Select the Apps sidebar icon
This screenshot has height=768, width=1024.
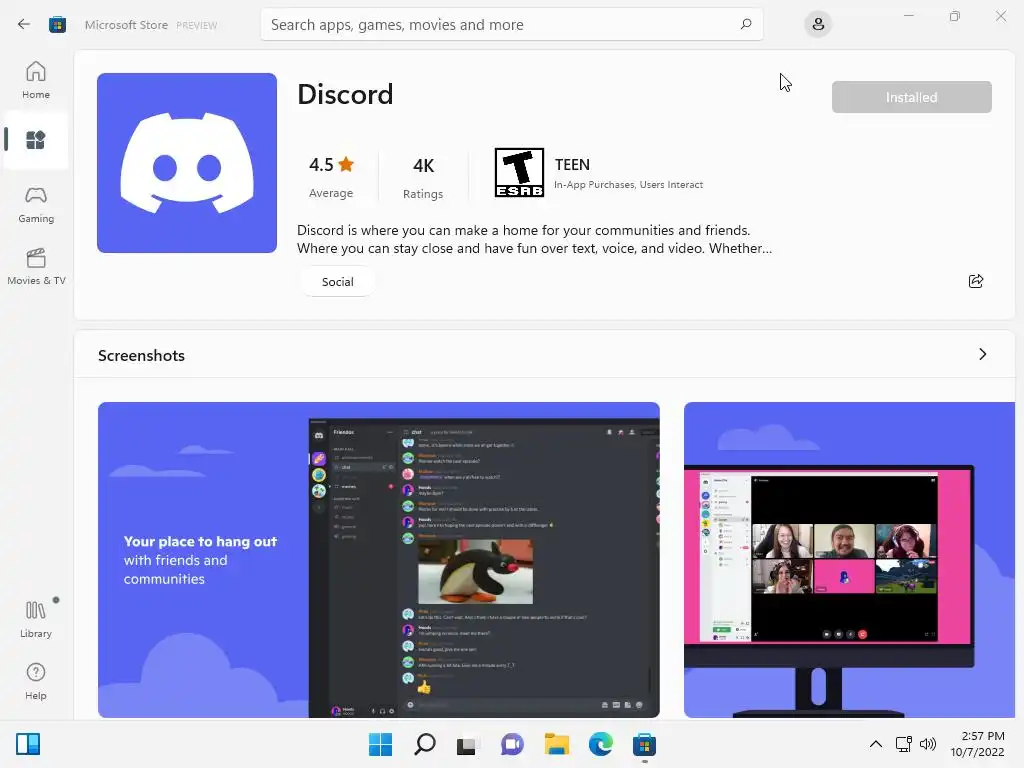point(36,140)
